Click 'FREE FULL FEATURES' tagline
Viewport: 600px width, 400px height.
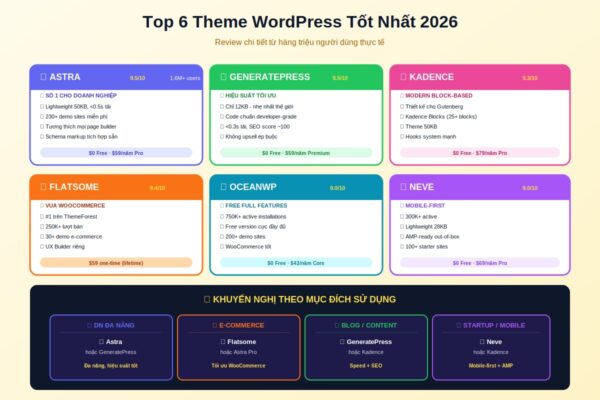pos(254,206)
